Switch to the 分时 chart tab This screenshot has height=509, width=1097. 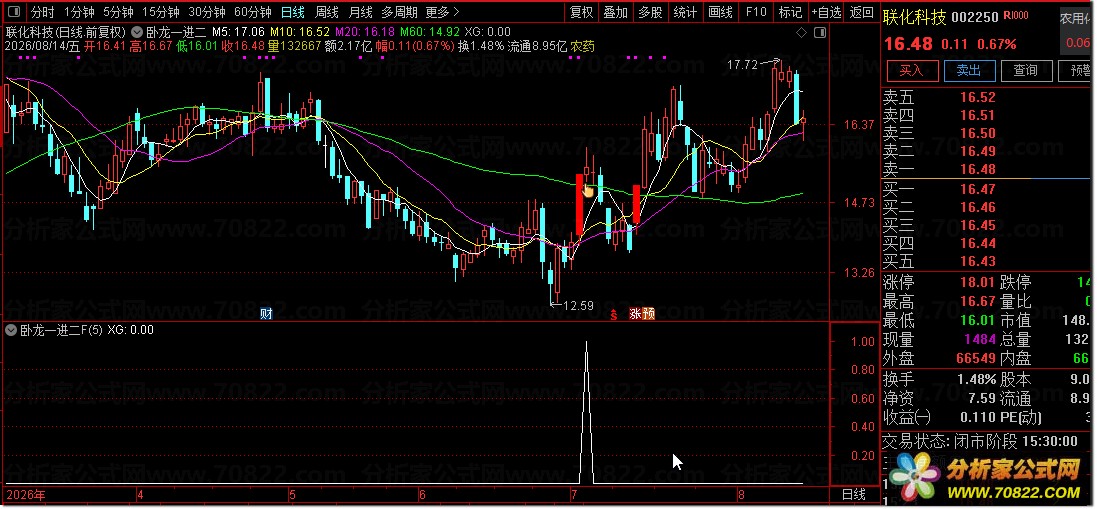(x=43, y=12)
